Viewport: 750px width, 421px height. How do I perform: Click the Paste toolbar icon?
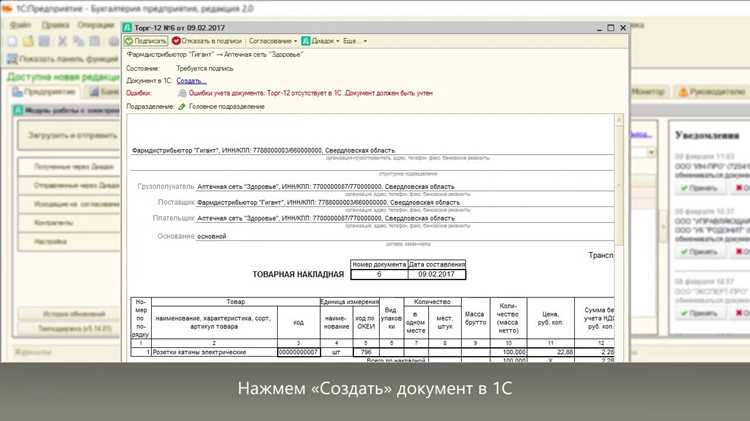(95, 42)
